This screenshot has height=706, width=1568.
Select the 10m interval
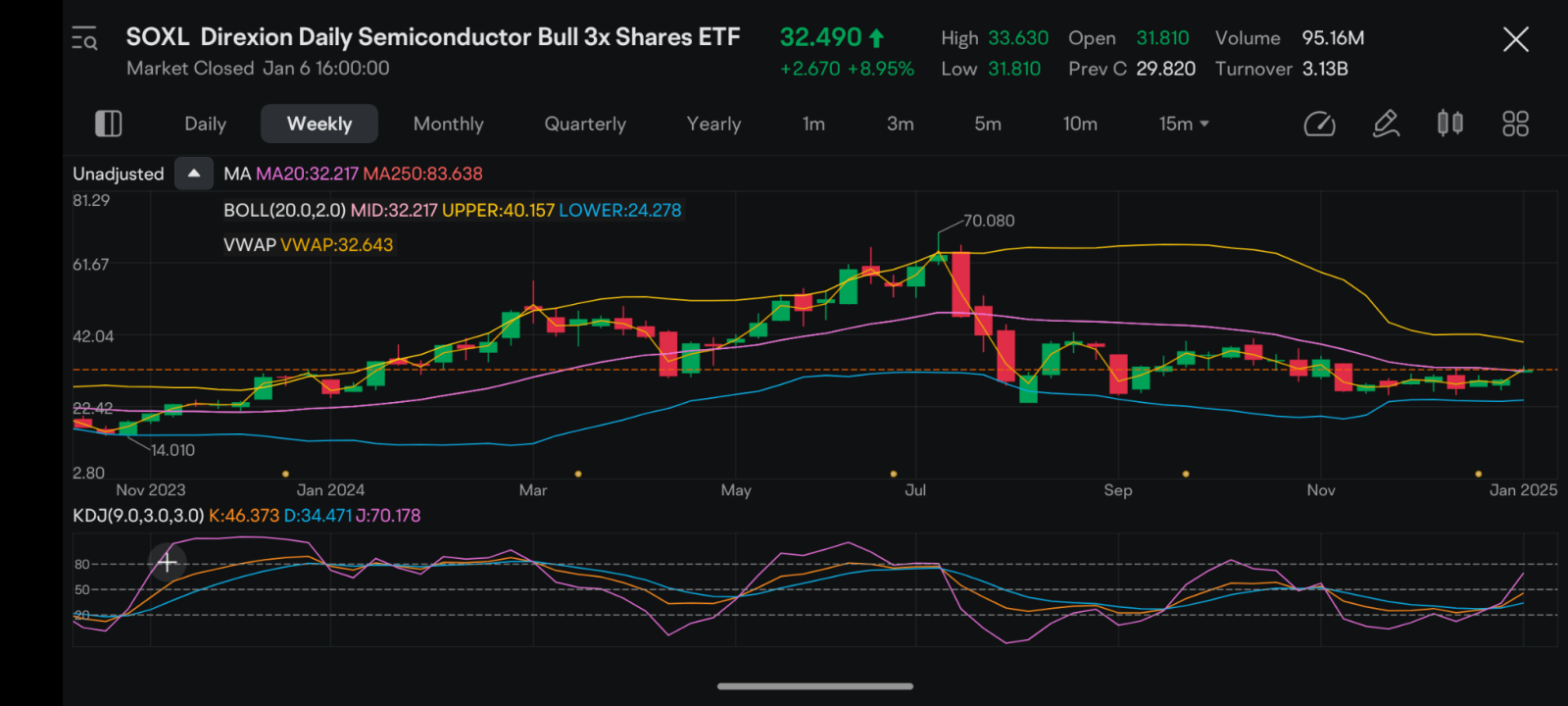(x=1080, y=124)
